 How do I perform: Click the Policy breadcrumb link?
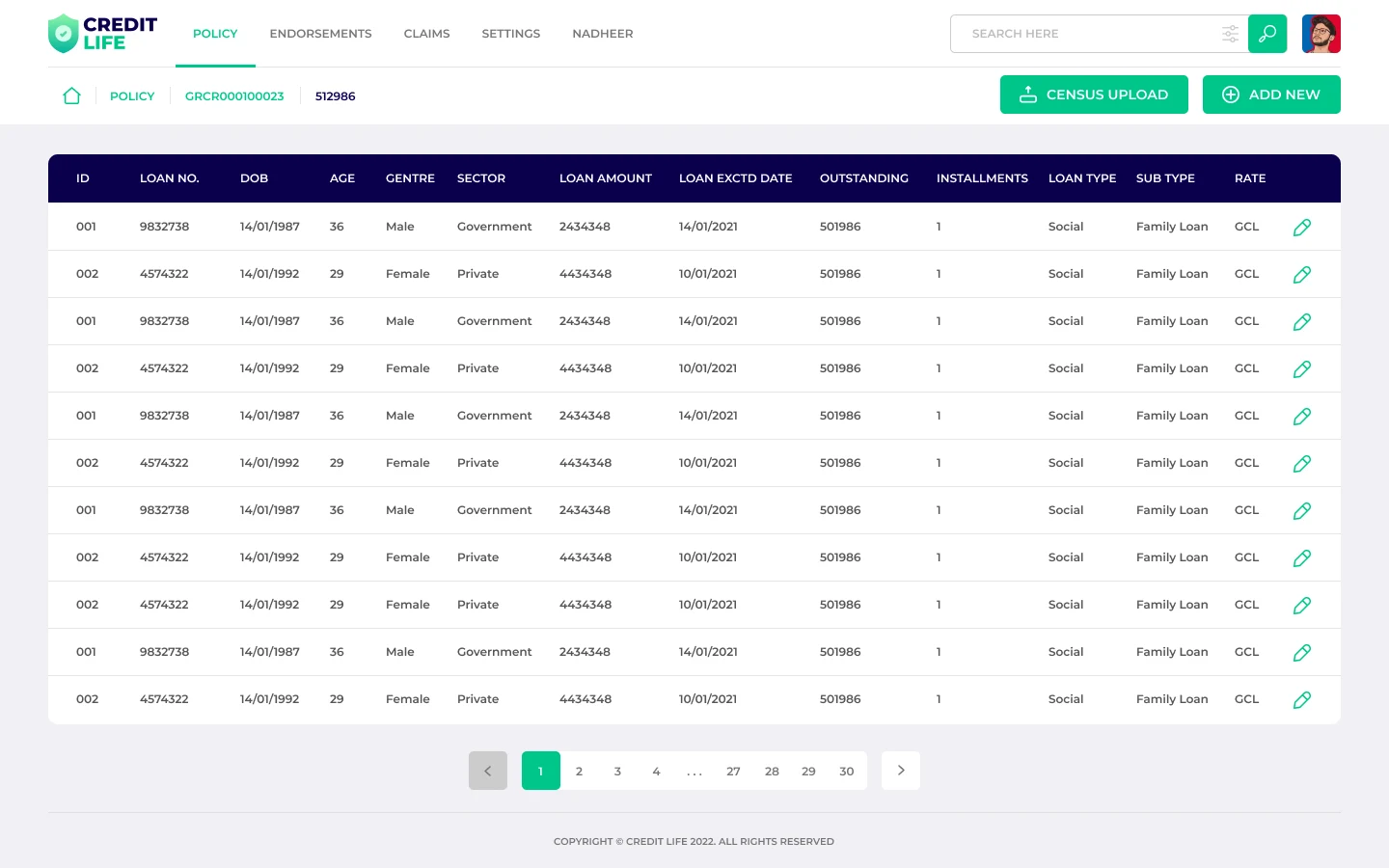coord(132,96)
